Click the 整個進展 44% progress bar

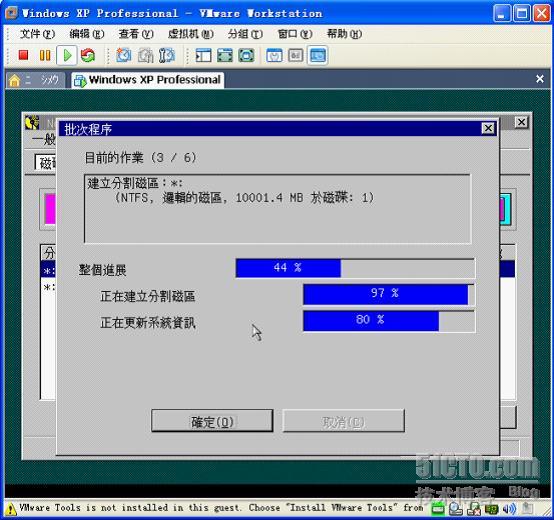click(355, 268)
